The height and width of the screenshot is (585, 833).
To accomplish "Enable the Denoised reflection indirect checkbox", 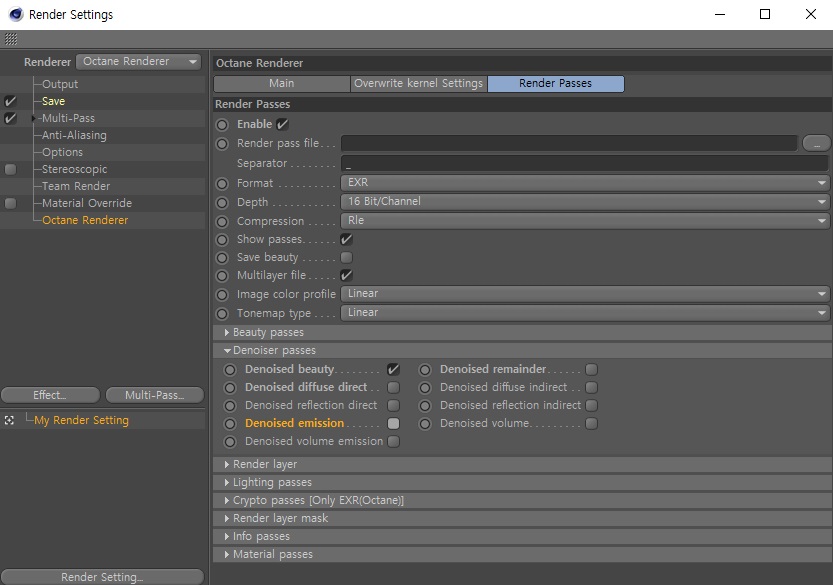I will (591, 405).
